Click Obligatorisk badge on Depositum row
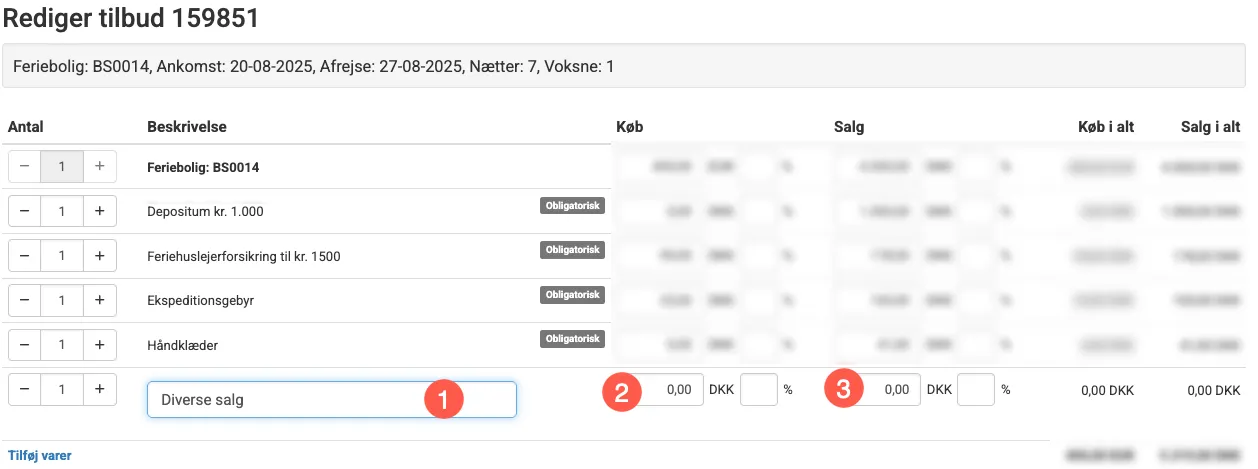 (x=573, y=206)
